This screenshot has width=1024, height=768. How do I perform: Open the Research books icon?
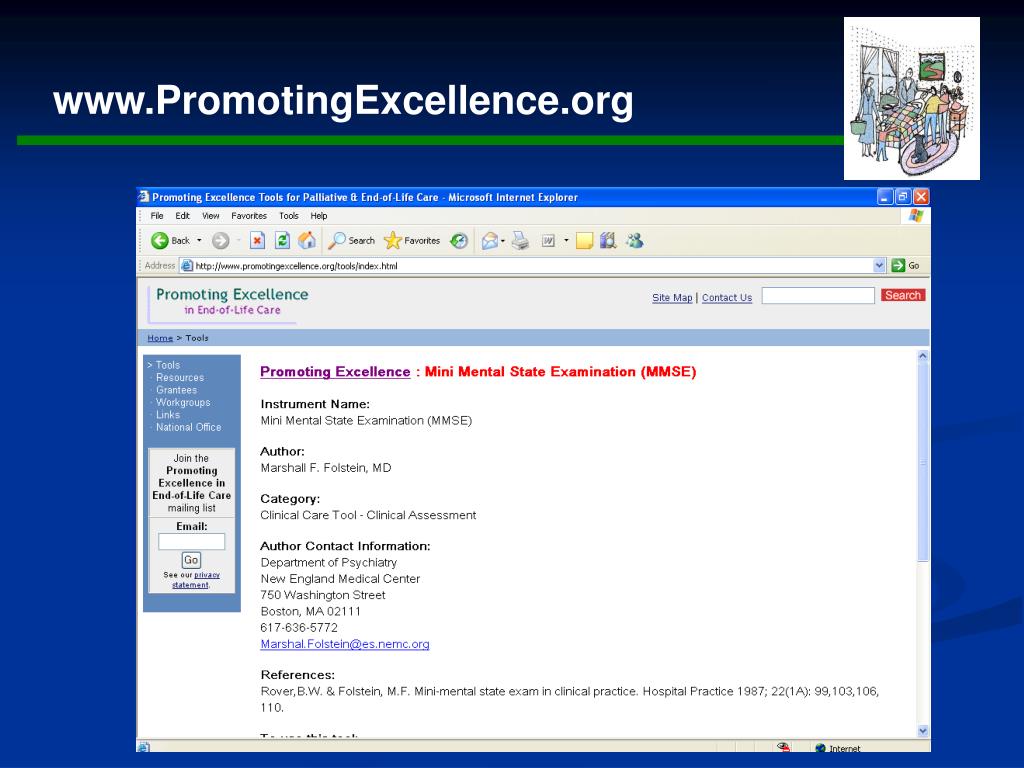click(608, 241)
